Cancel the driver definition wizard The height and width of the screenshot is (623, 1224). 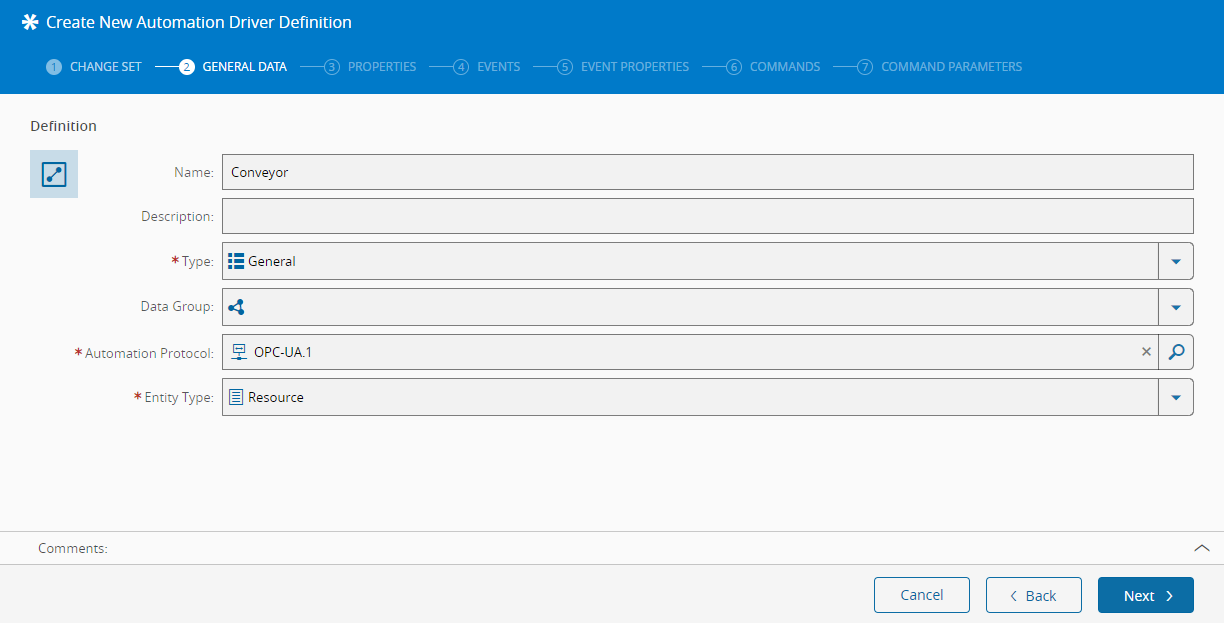[x=921, y=595]
